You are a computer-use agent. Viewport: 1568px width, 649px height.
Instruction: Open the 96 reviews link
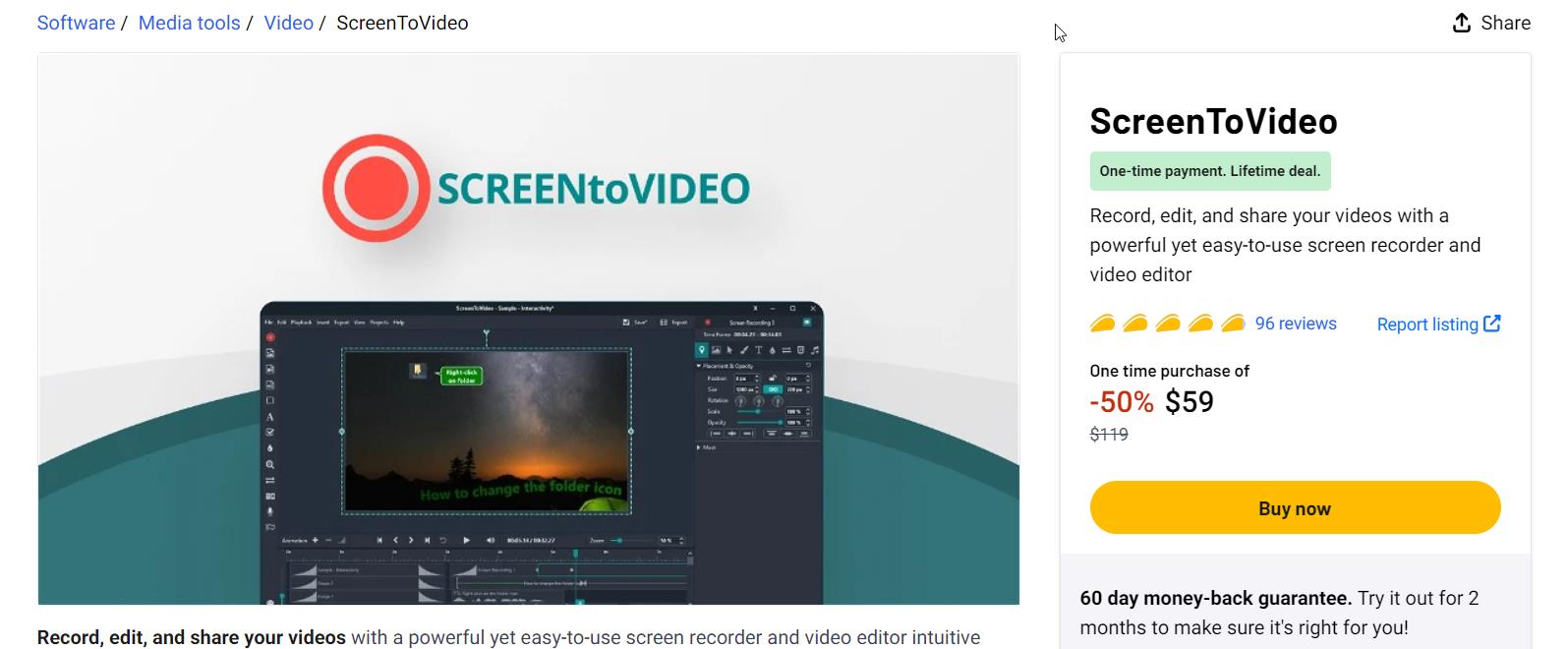[x=1295, y=324]
